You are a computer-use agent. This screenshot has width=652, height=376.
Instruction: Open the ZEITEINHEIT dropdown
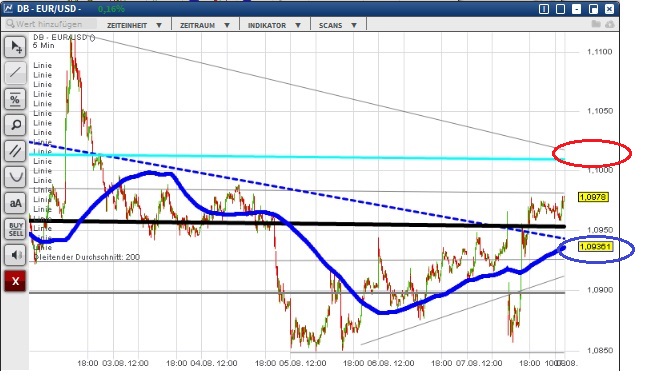click(135, 25)
